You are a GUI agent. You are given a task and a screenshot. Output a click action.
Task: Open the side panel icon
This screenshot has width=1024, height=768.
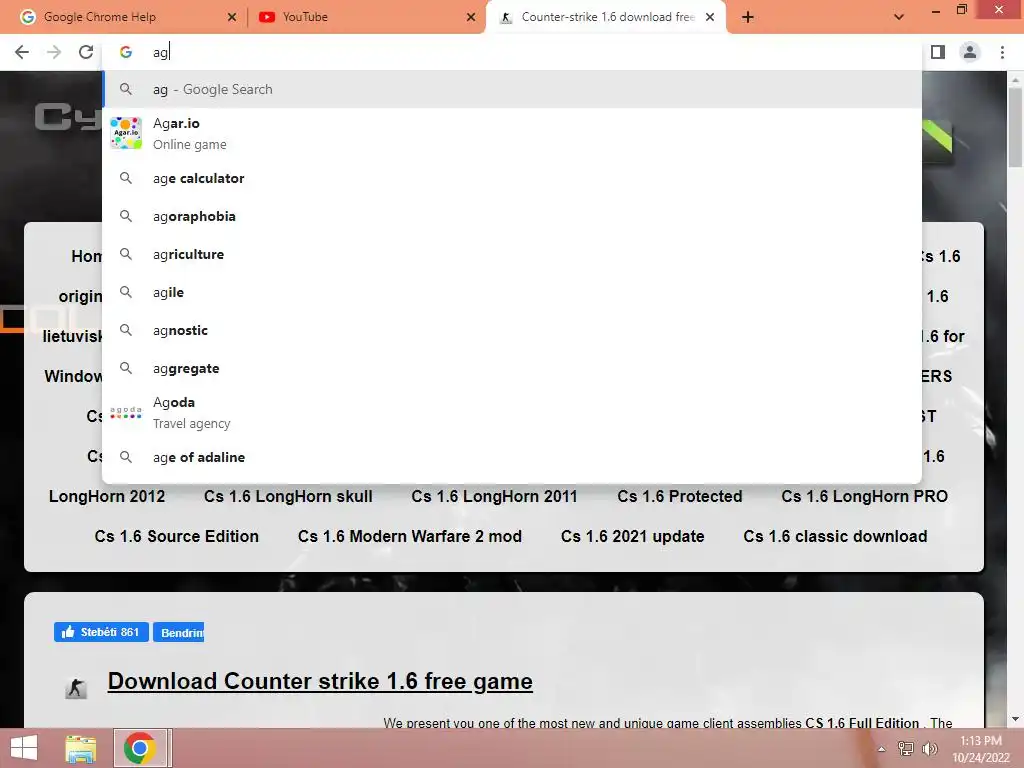[x=938, y=52]
